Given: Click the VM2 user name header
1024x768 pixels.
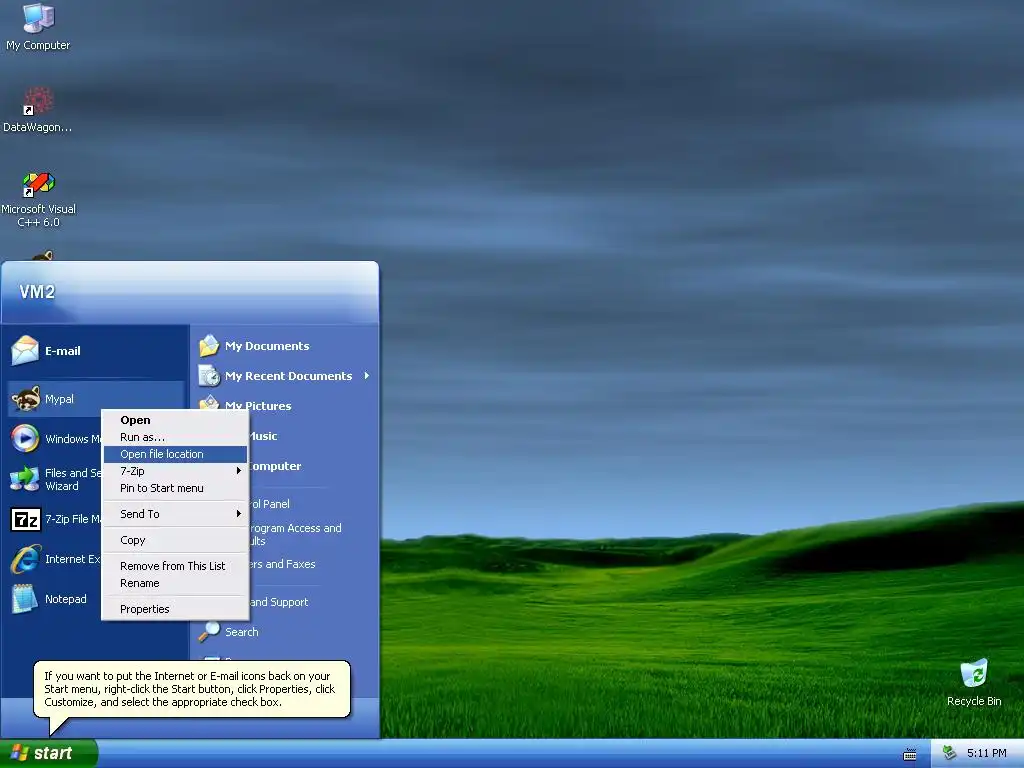Looking at the screenshot, I should pos(37,292).
